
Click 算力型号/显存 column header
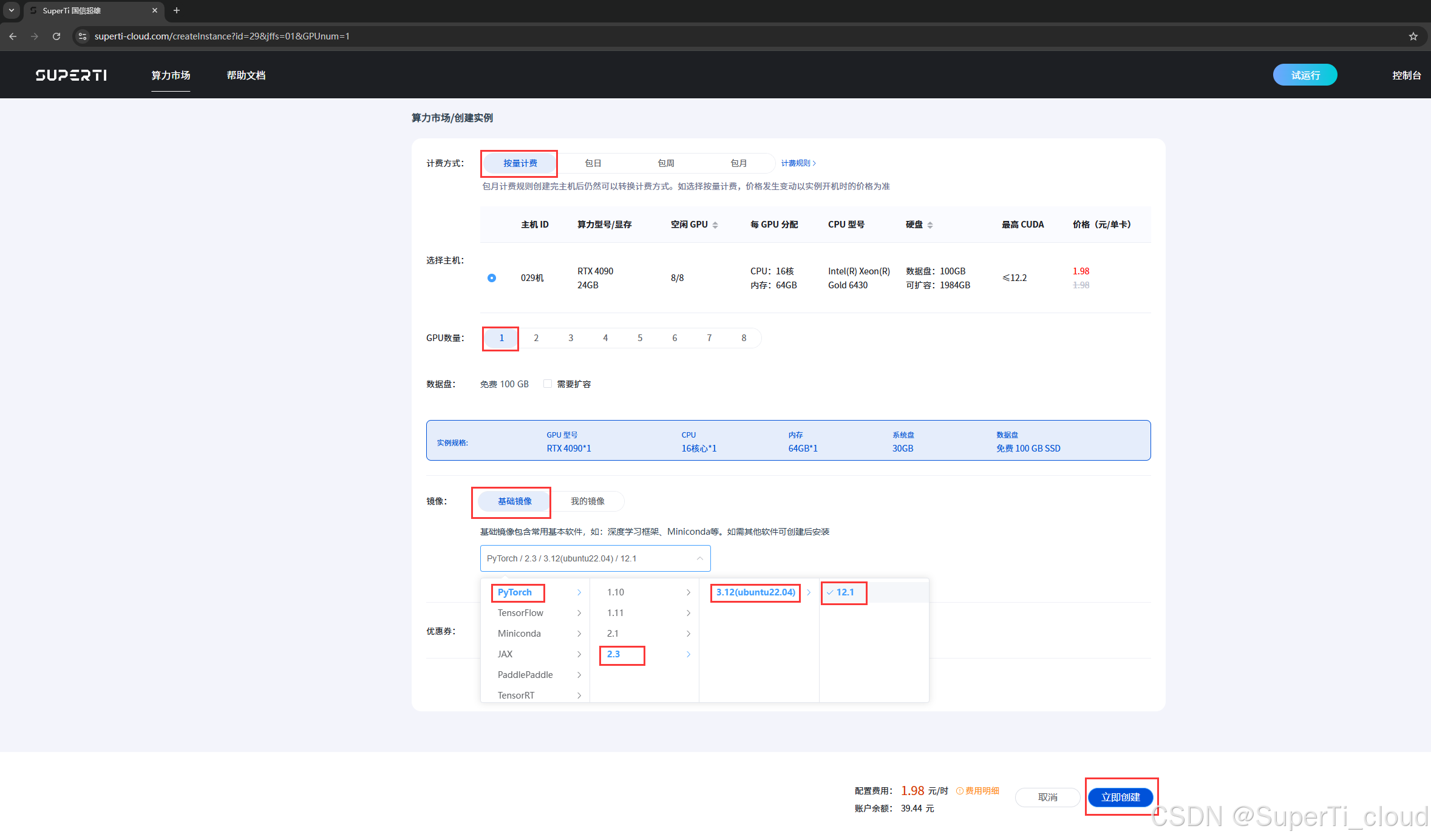coord(605,225)
